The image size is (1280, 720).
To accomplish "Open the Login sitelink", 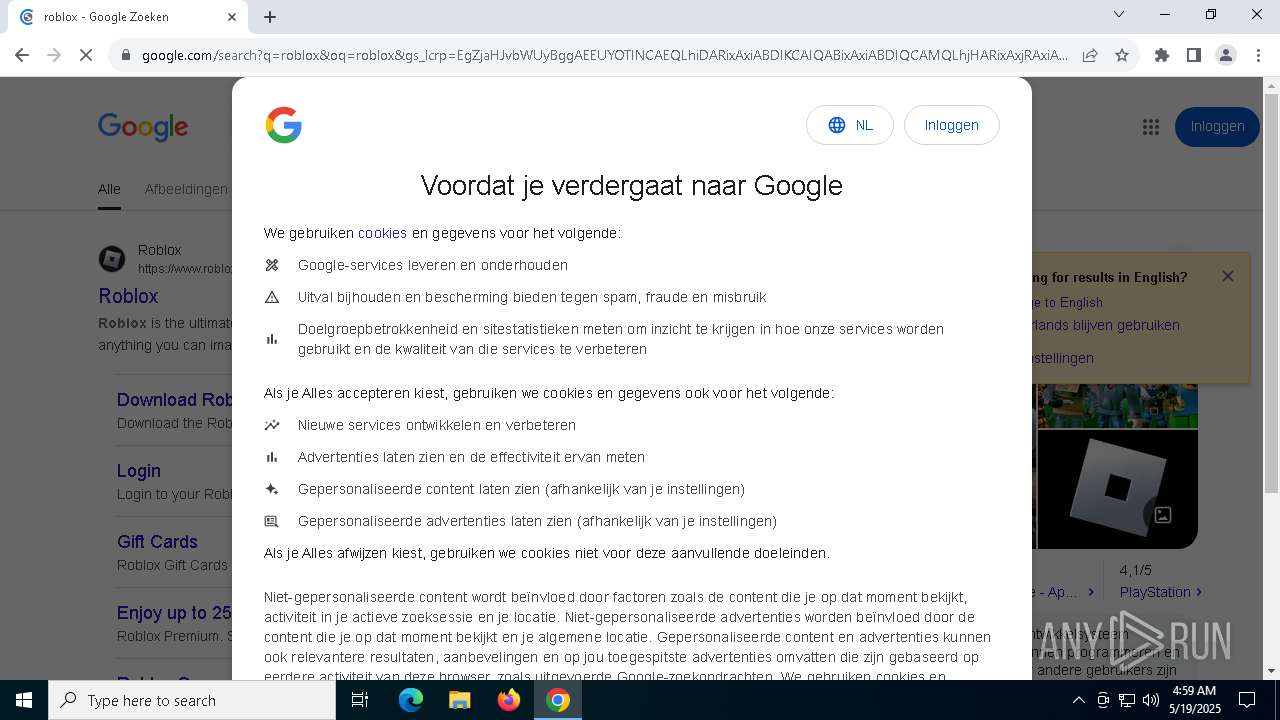I will coord(139,470).
